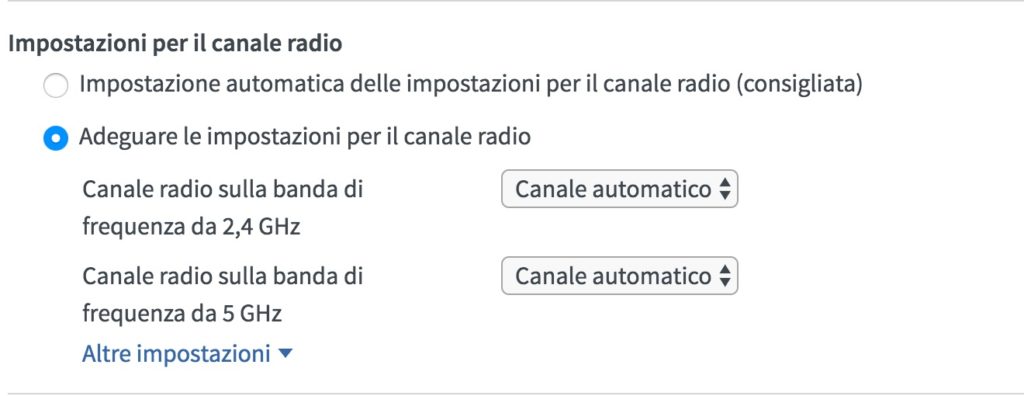Click the up-down arrows icon on the 5 GHz selector
The width and height of the screenshot is (1024, 396).
click(x=724, y=276)
